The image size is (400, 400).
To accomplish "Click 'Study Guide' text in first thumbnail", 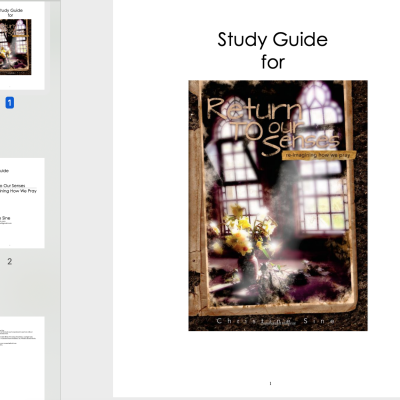I will point(11,10).
